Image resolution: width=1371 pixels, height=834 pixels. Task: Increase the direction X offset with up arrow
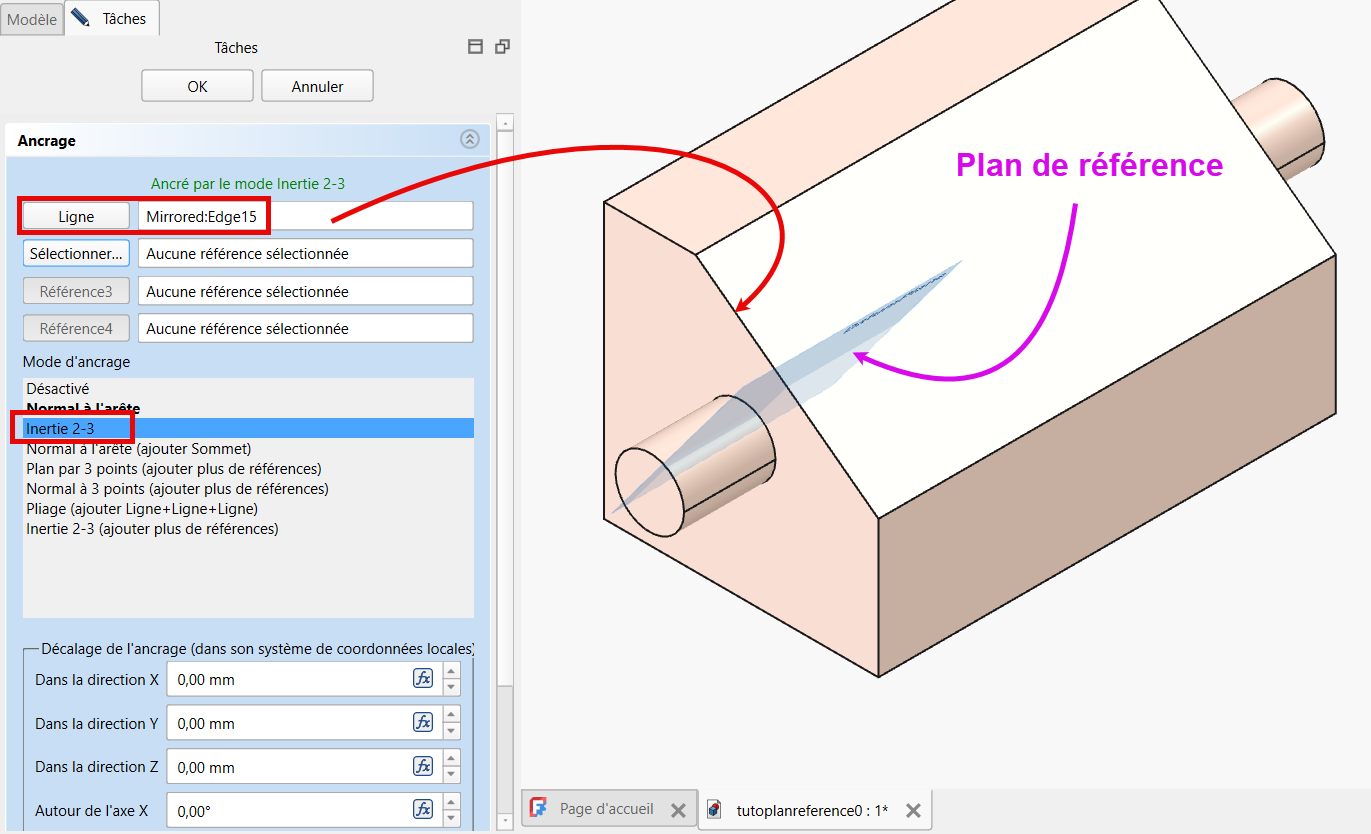(452, 672)
